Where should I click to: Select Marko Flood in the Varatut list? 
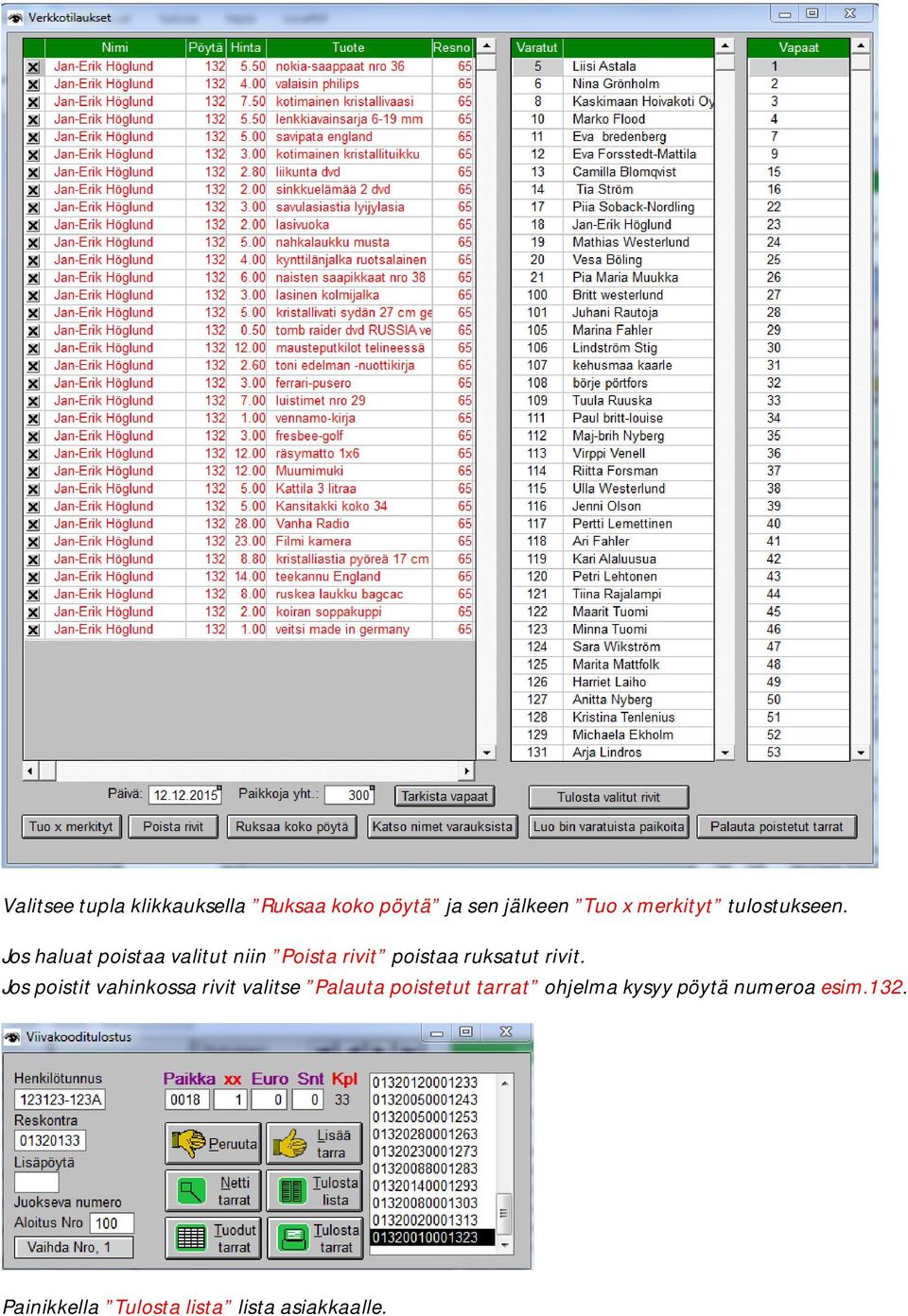pos(613,119)
